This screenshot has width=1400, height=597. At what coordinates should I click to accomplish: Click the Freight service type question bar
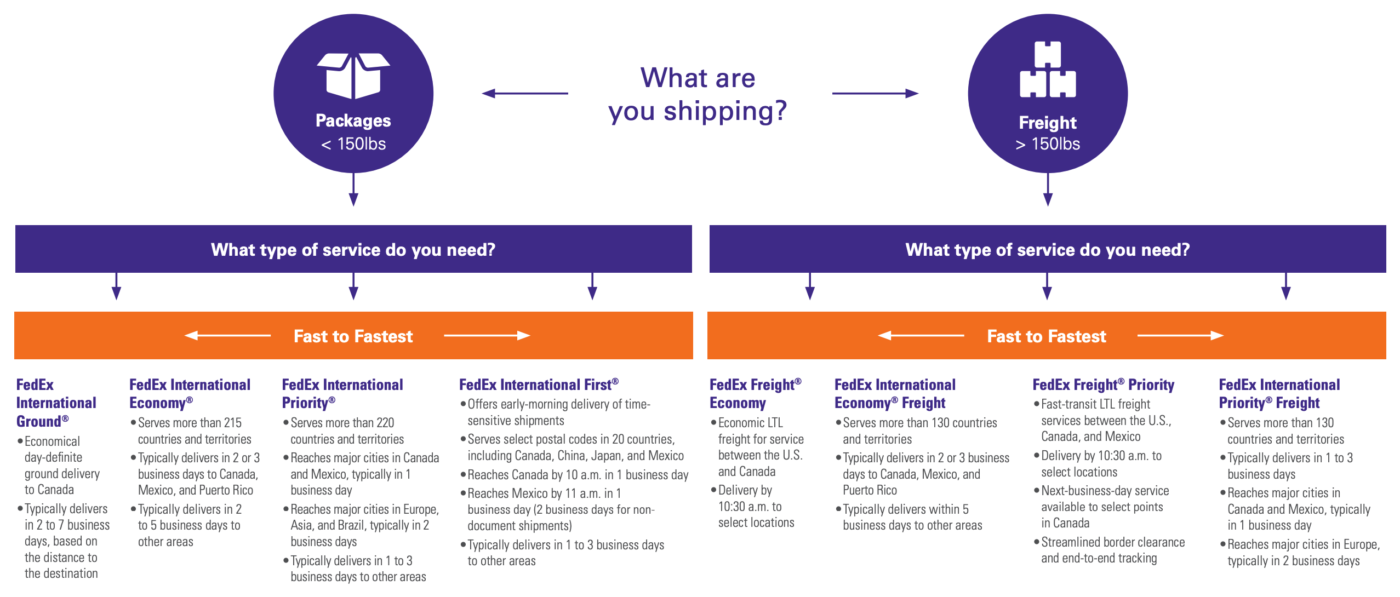1047,249
